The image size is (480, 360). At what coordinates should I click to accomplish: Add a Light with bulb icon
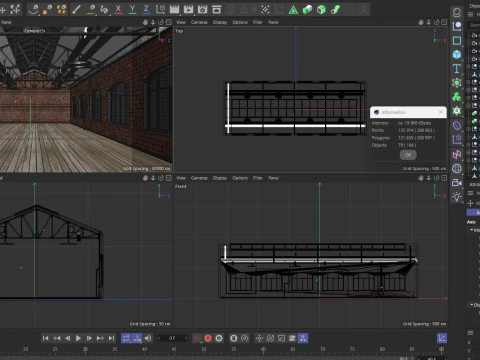tap(457, 197)
